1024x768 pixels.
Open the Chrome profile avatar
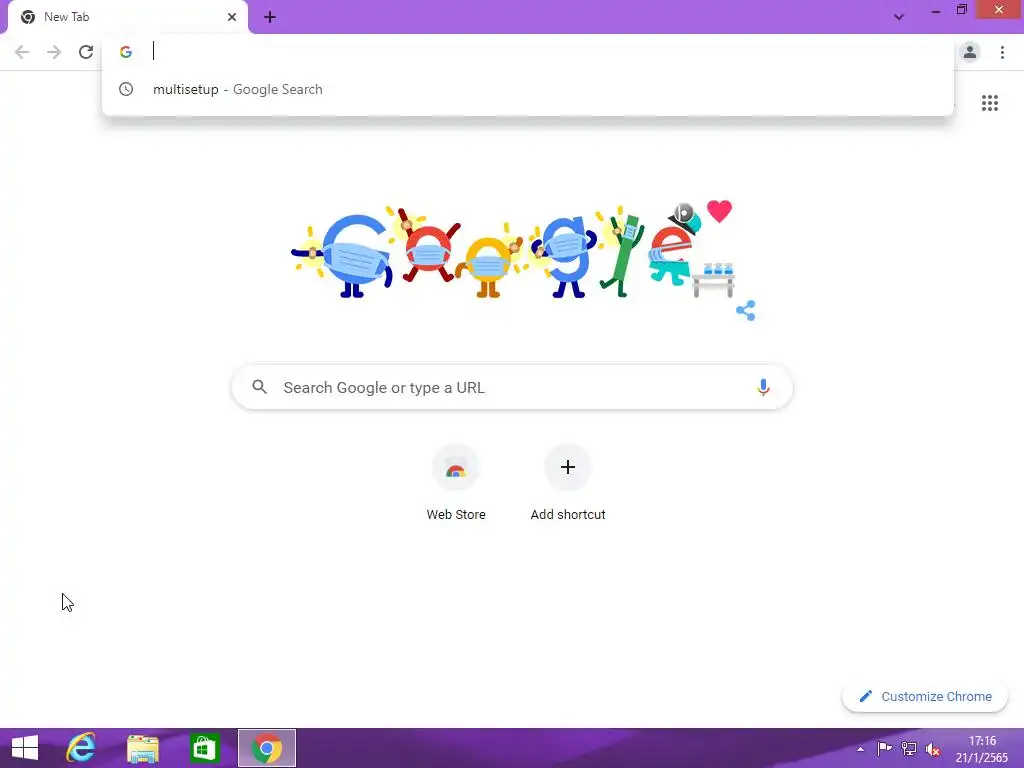[x=970, y=52]
